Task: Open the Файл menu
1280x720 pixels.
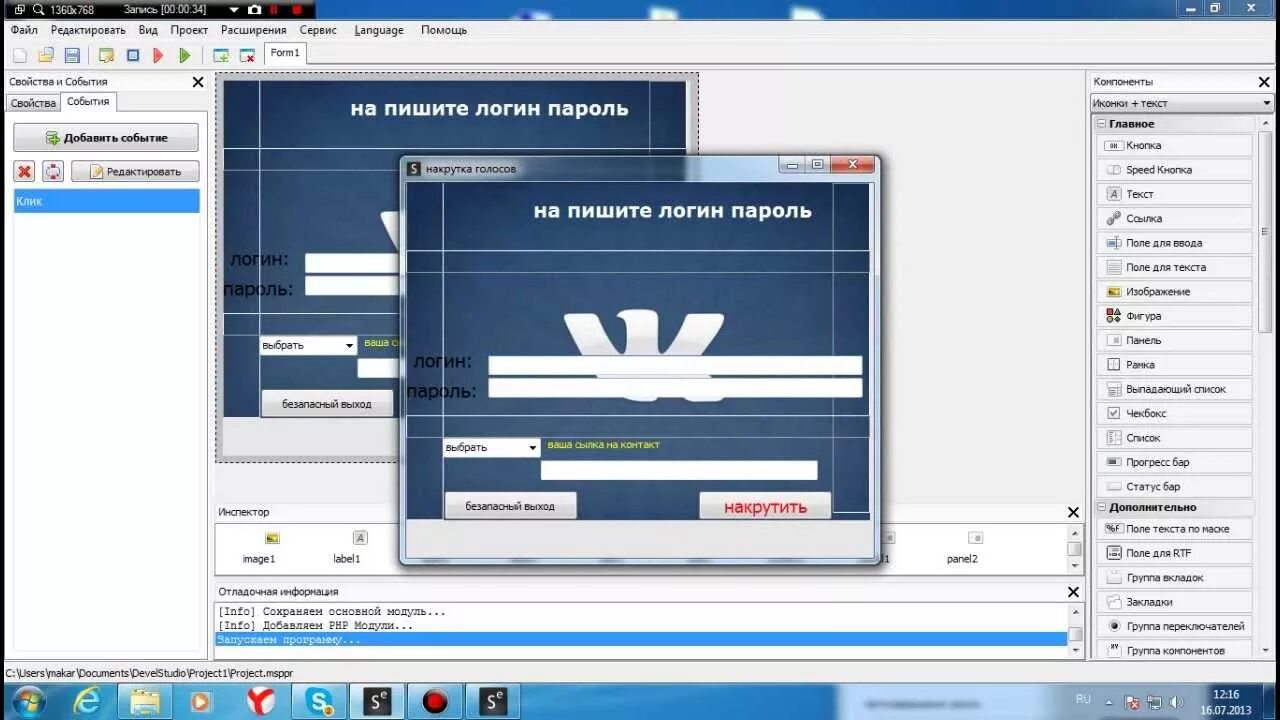Action: (x=24, y=30)
